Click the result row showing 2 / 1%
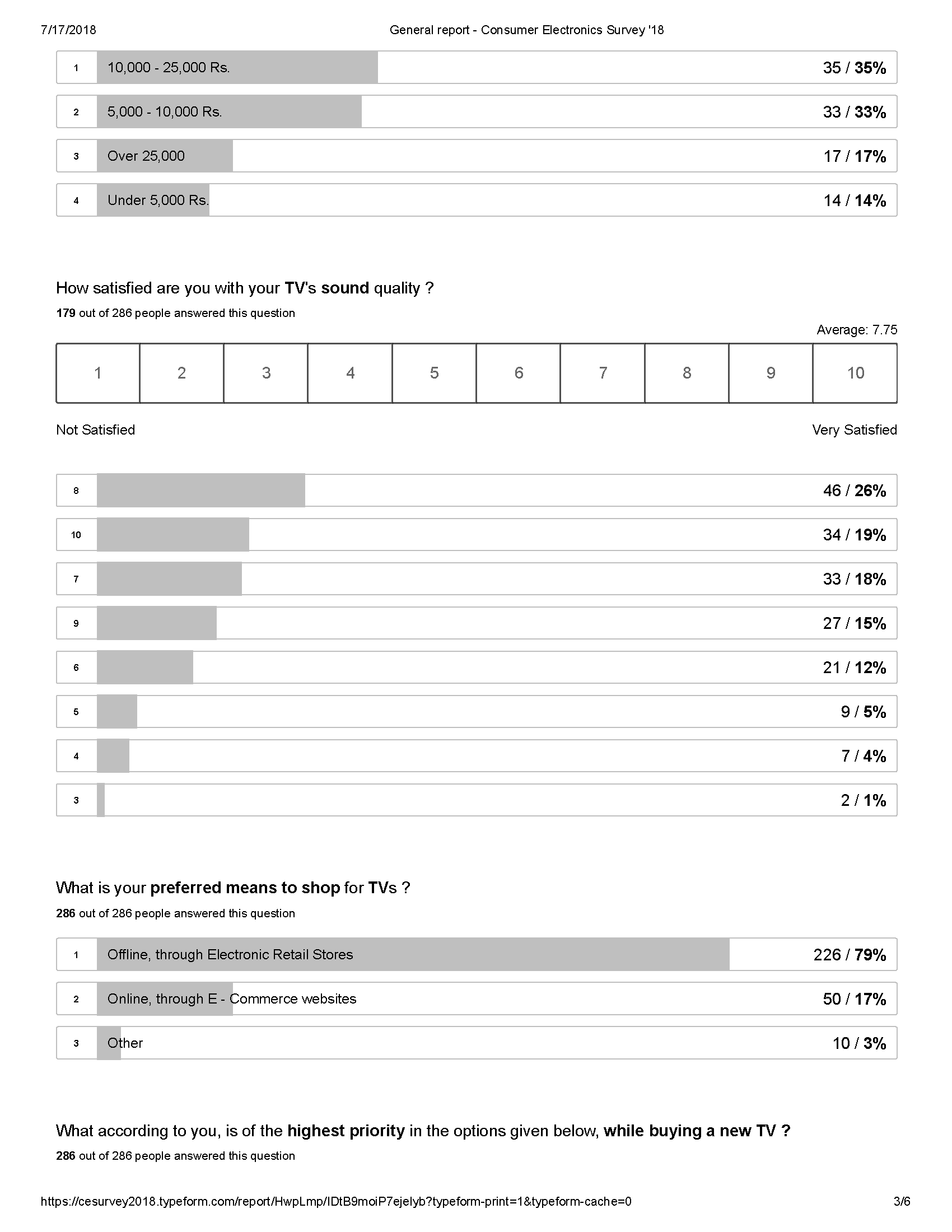The width and height of the screenshot is (952, 1232). [x=476, y=800]
